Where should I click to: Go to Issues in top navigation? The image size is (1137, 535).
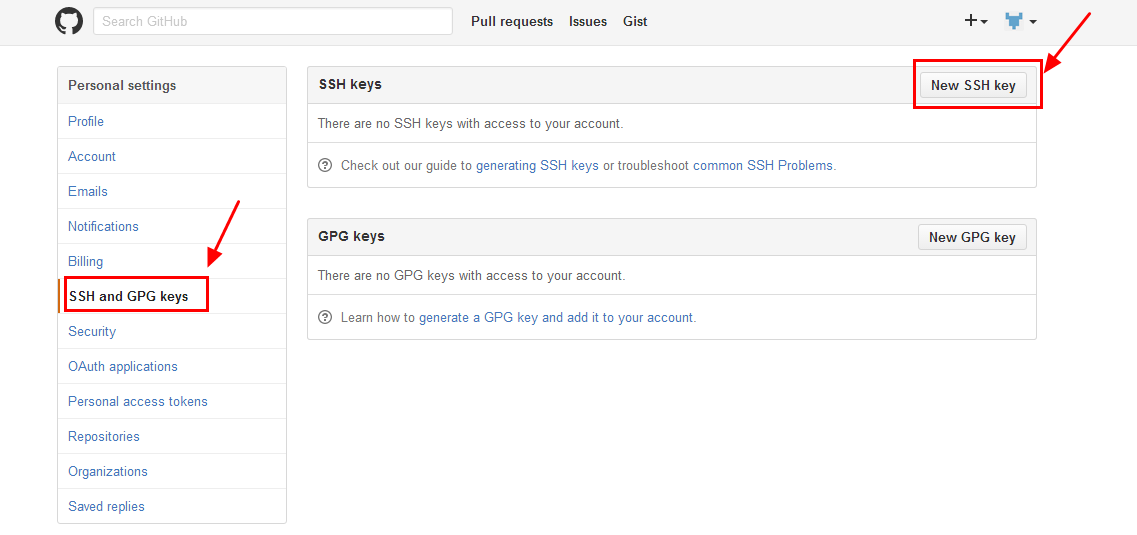pyautogui.click(x=588, y=21)
